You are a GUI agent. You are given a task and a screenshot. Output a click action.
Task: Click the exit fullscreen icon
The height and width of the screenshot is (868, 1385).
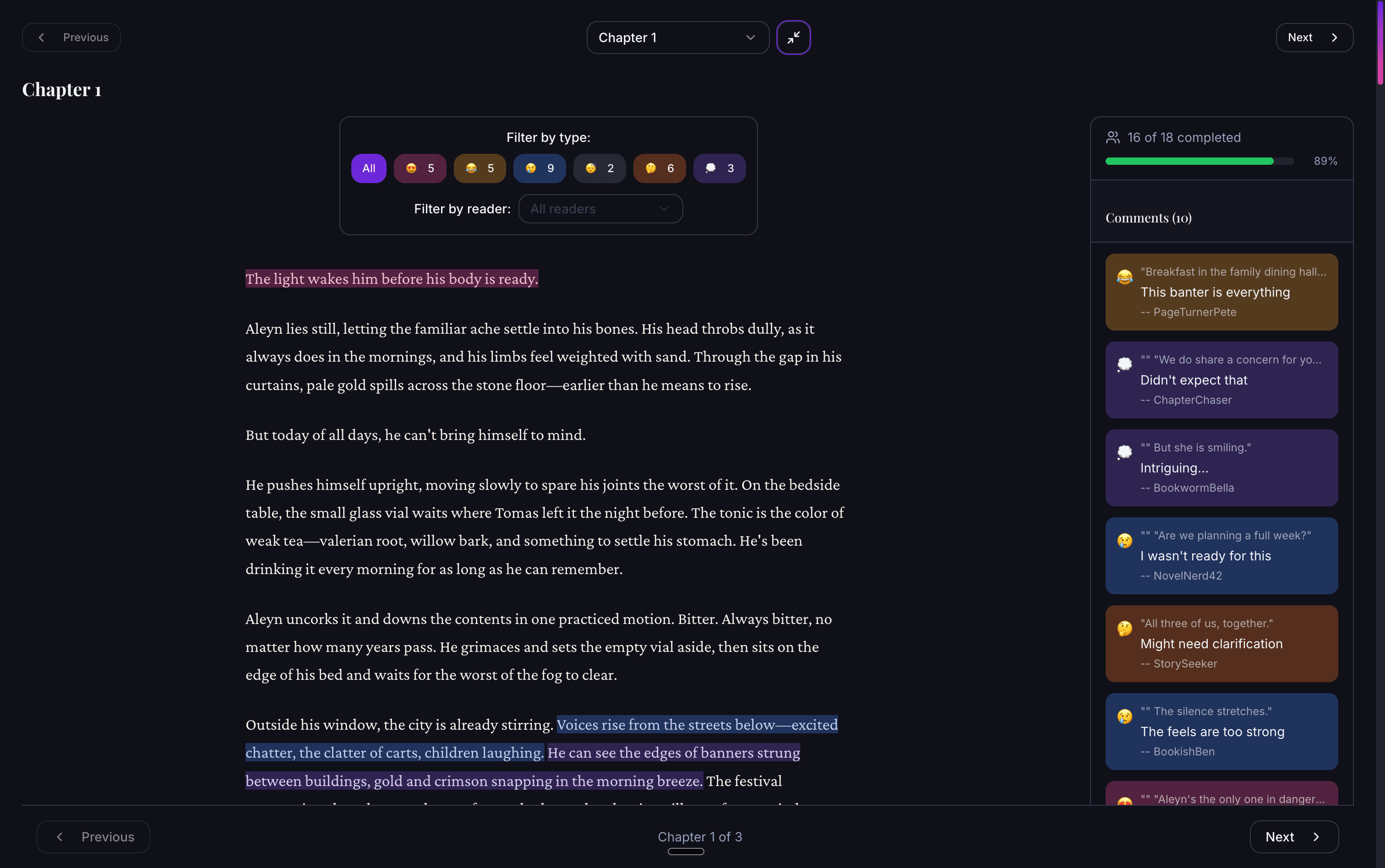coord(793,38)
